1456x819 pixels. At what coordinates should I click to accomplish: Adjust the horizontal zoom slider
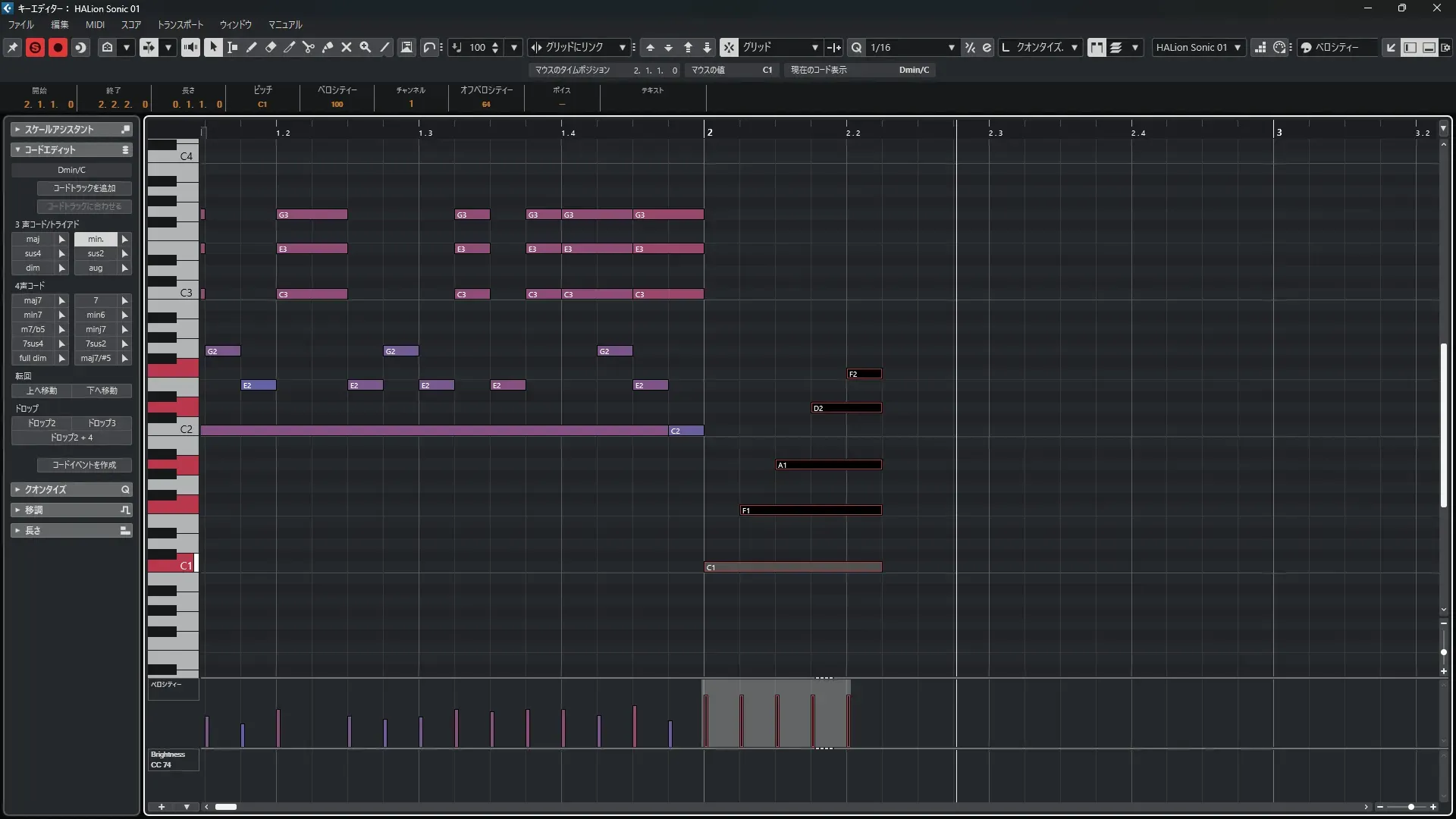pos(1410,807)
